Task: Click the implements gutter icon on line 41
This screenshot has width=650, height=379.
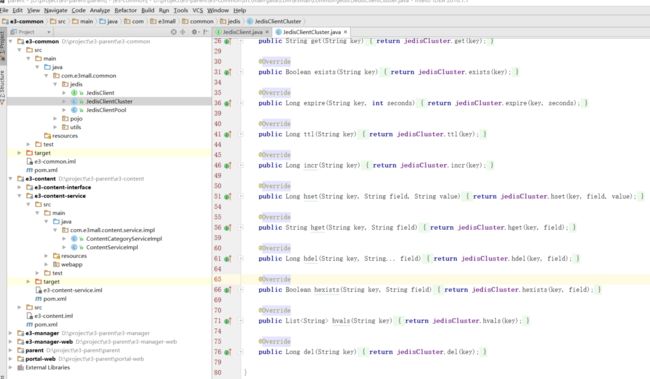Action: pos(228,134)
